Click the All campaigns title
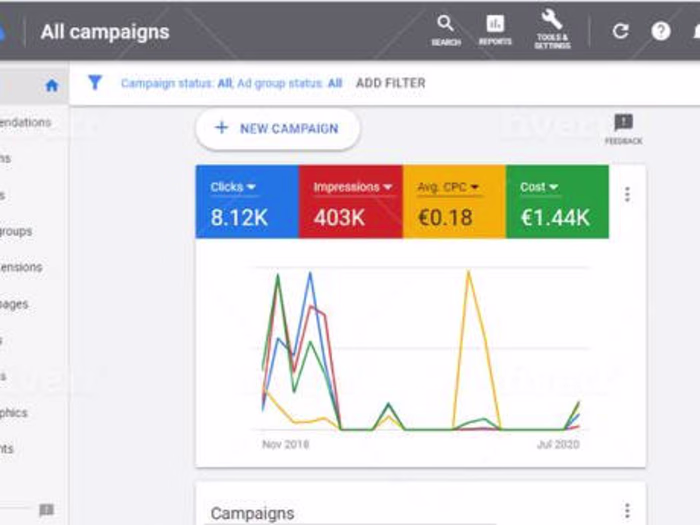This screenshot has width=700, height=525. [x=105, y=32]
